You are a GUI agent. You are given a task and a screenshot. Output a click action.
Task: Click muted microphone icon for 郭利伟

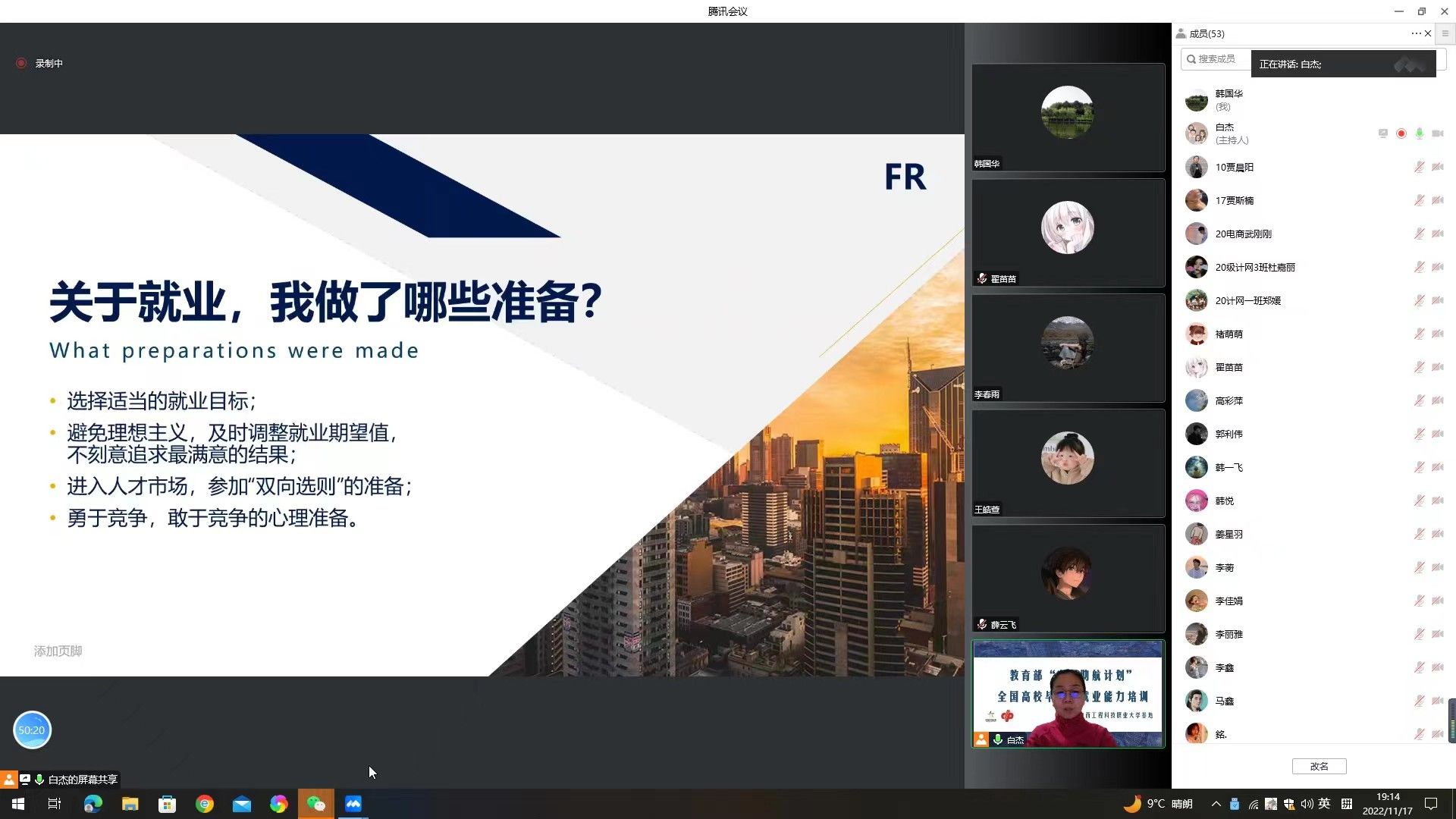coord(1420,434)
